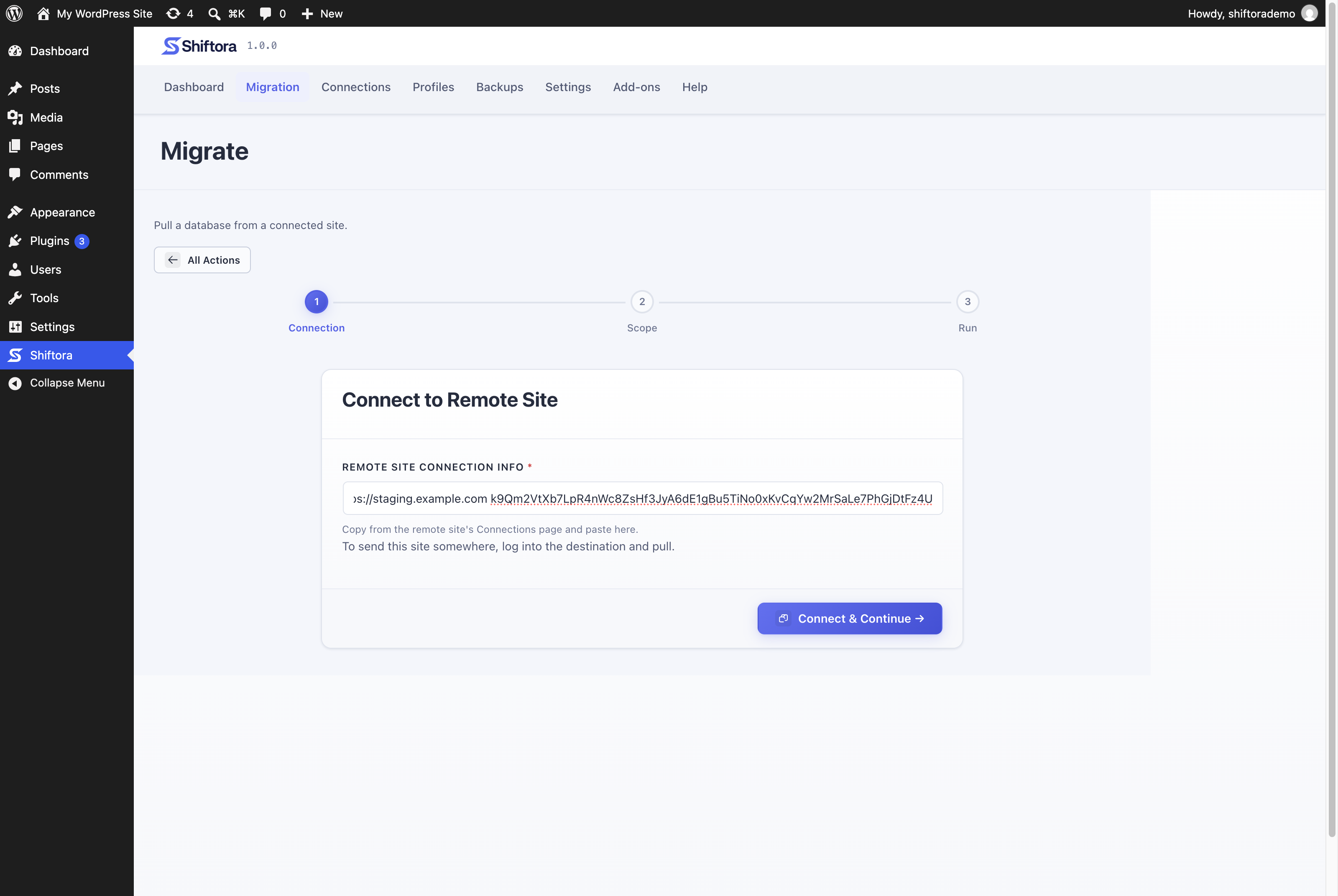Screen dimensions: 1338x896
Task: Click the Howdy, shiftorademo account text
Action: (x=1241, y=14)
